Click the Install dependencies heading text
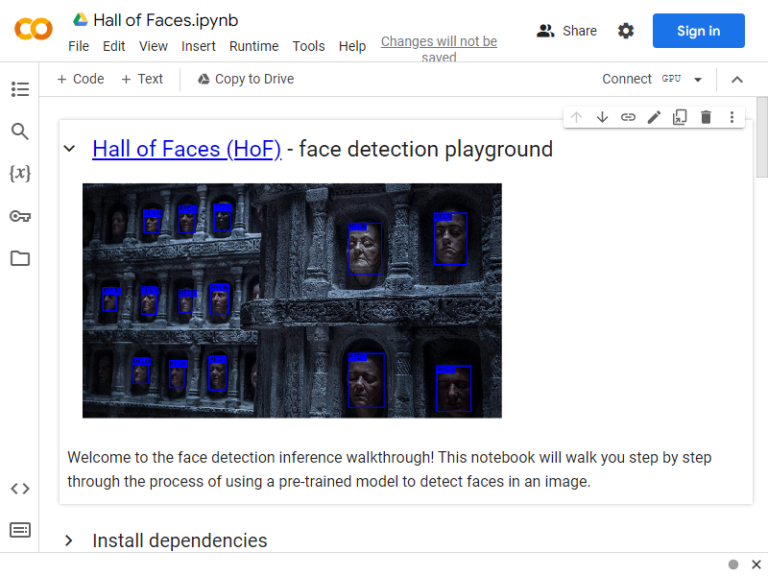Image resolution: width=768 pixels, height=576 pixels. [x=180, y=541]
